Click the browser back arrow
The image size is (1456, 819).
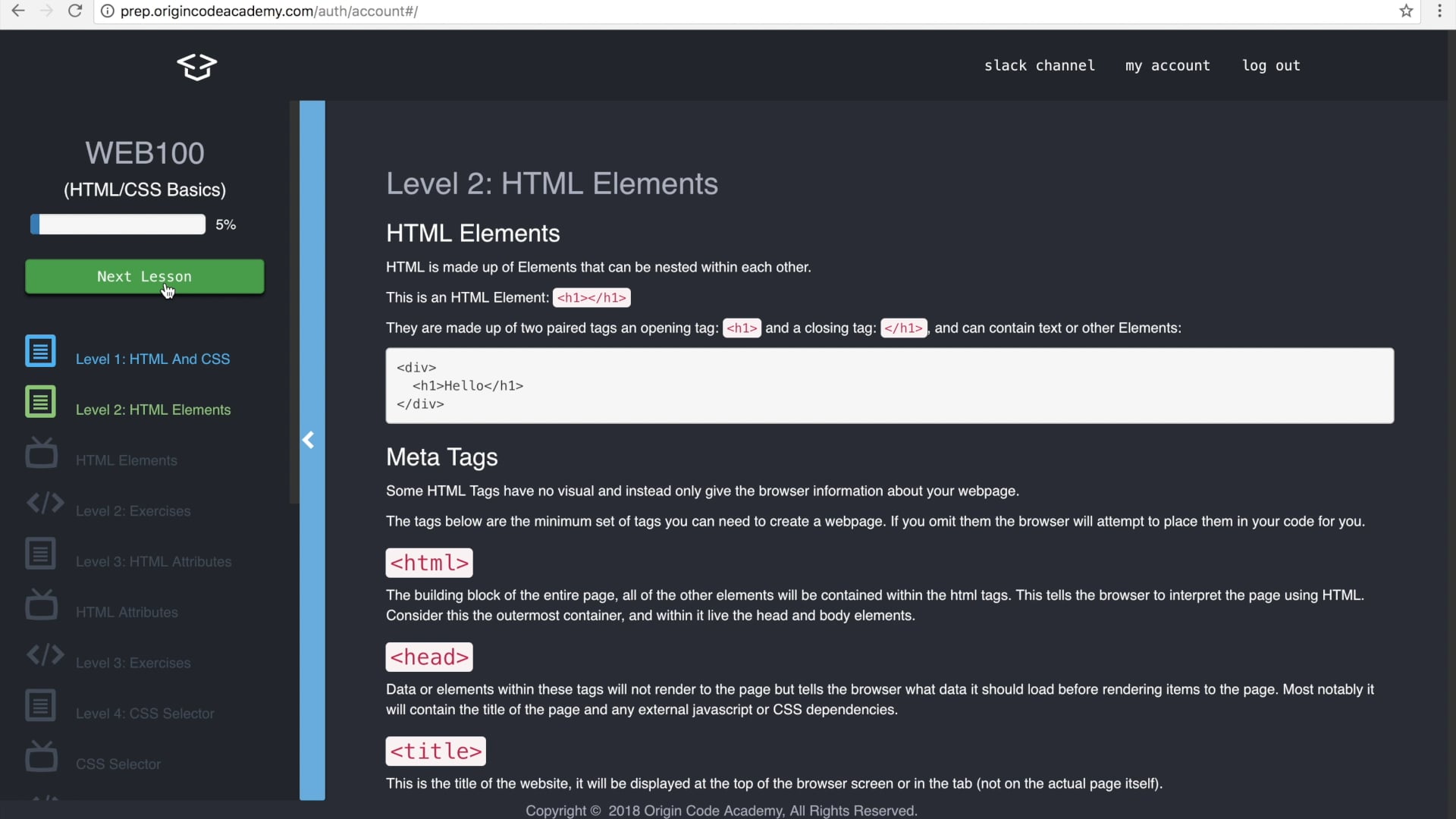18,11
